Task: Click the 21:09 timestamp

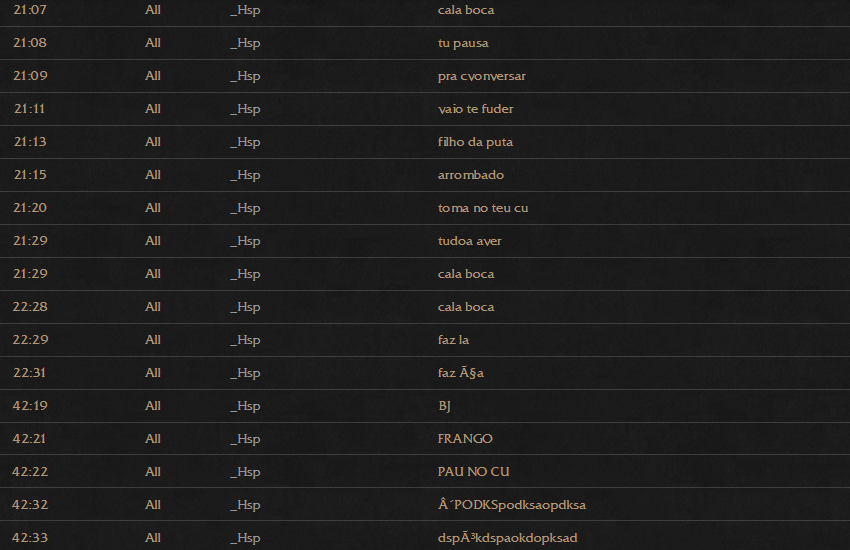Action: coord(30,75)
